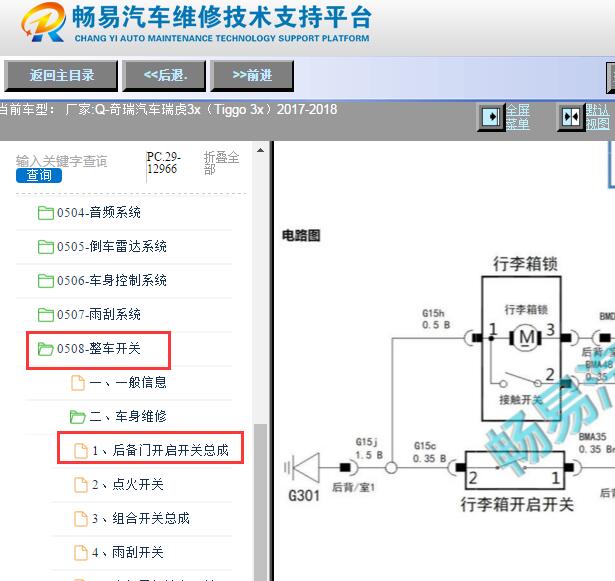The height and width of the screenshot is (581, 615).
Task: Click the Chang Yi platform logo
Action: click(x=43, y=22)
